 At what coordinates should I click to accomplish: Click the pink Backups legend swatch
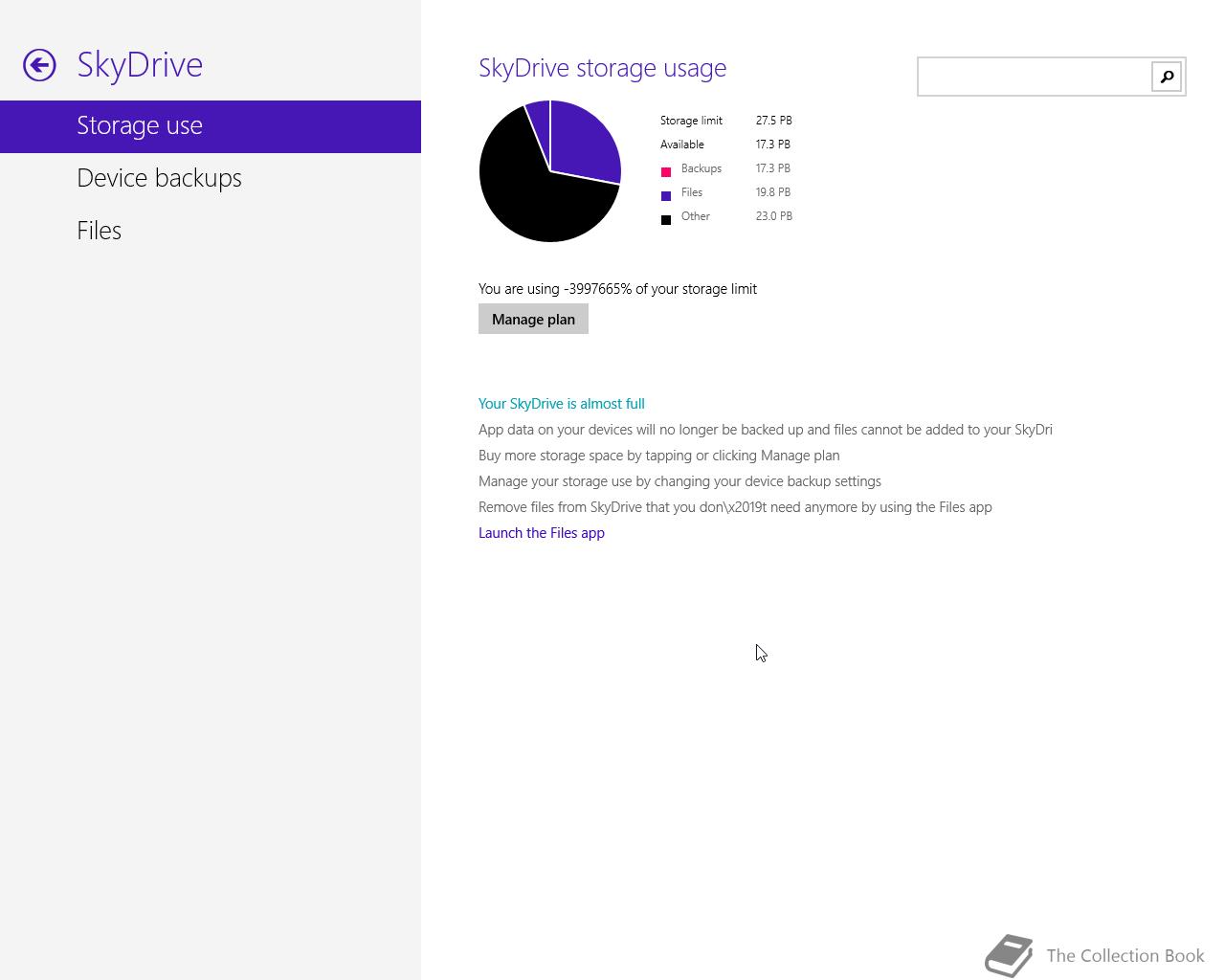pos(666,172)
